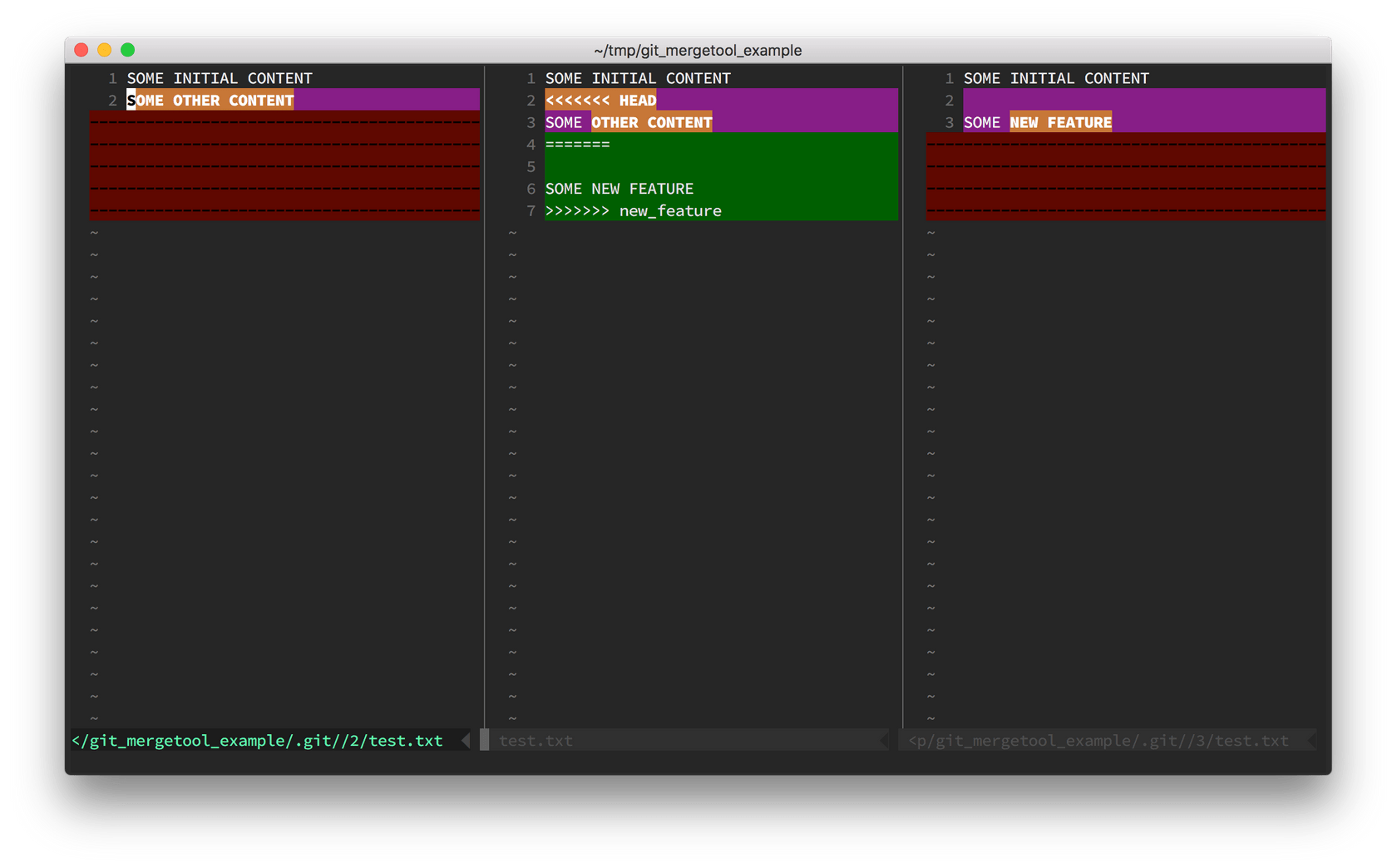This screenshot has height=868, width=1397.
Task: Click the yellow minimize window button
Action: click(x=104, y=50)
